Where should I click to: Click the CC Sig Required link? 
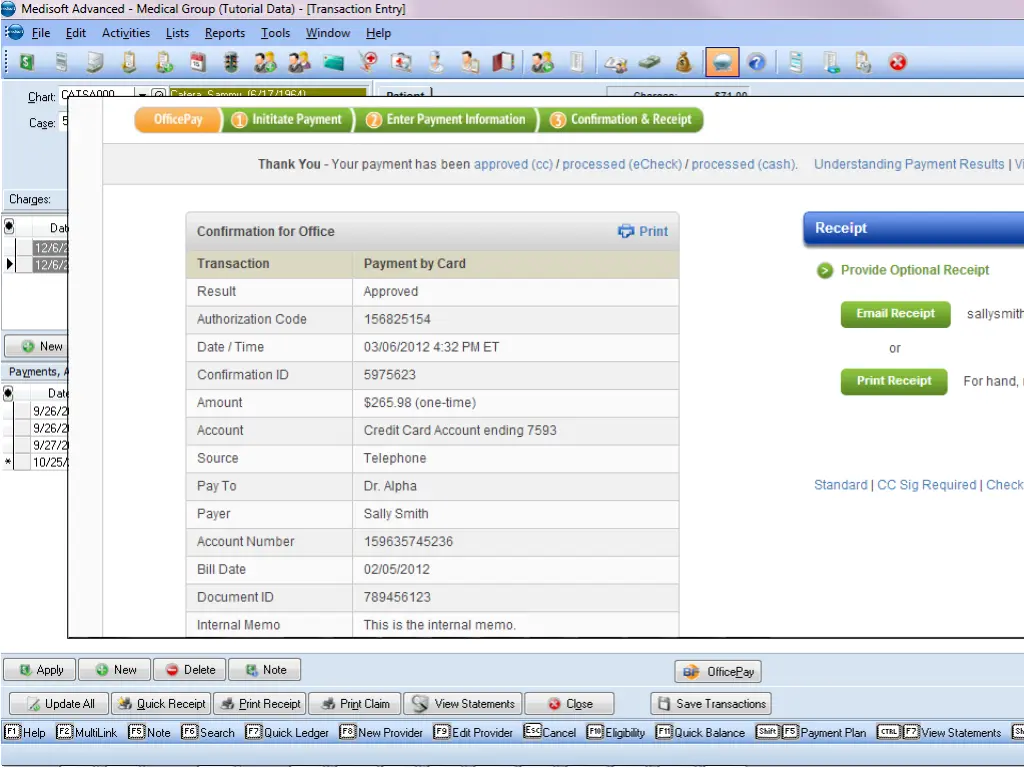click(927, 485)
